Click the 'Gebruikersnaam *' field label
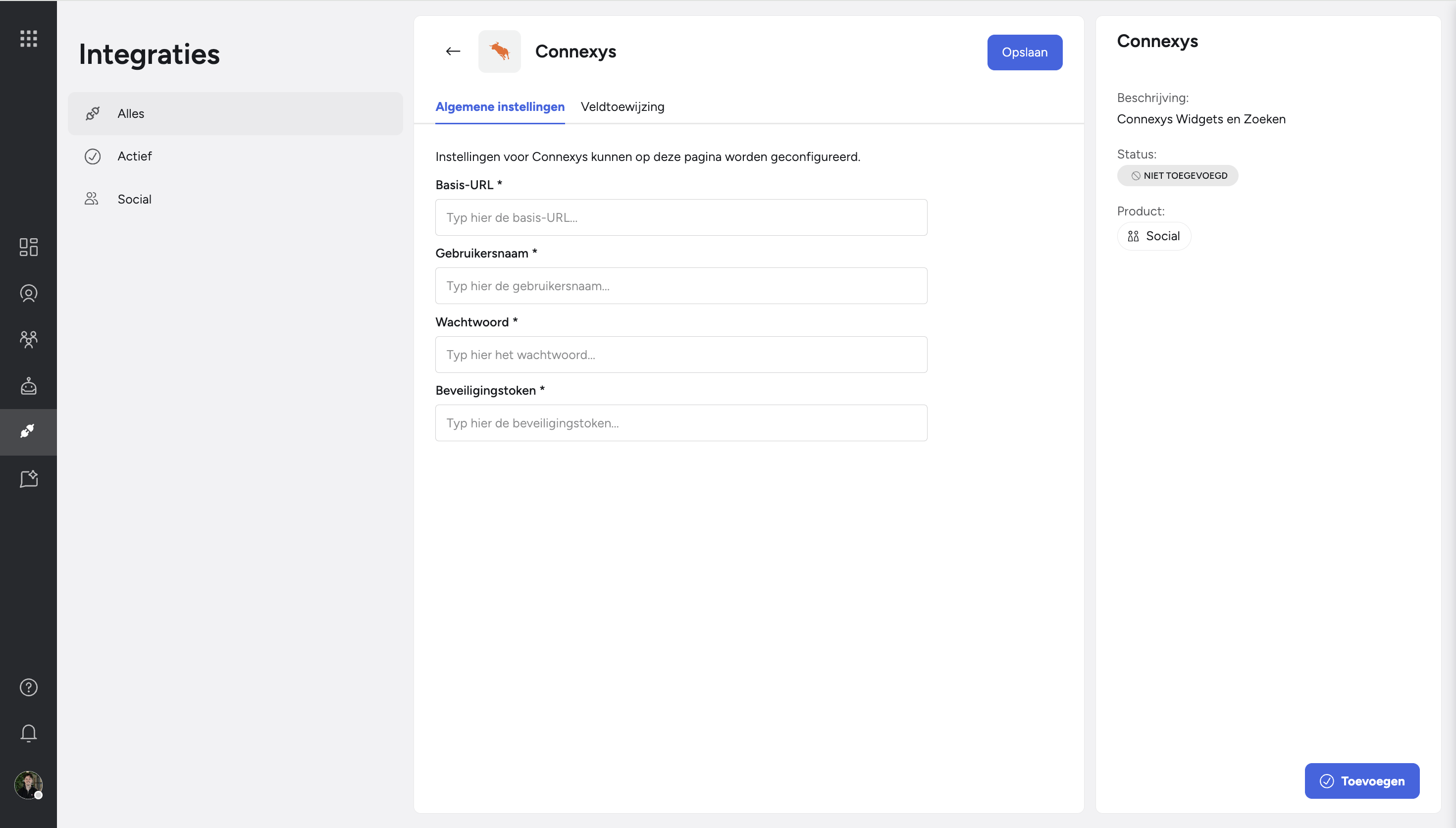Screen dimensions: 1456x828 click(x=487, y=254)
